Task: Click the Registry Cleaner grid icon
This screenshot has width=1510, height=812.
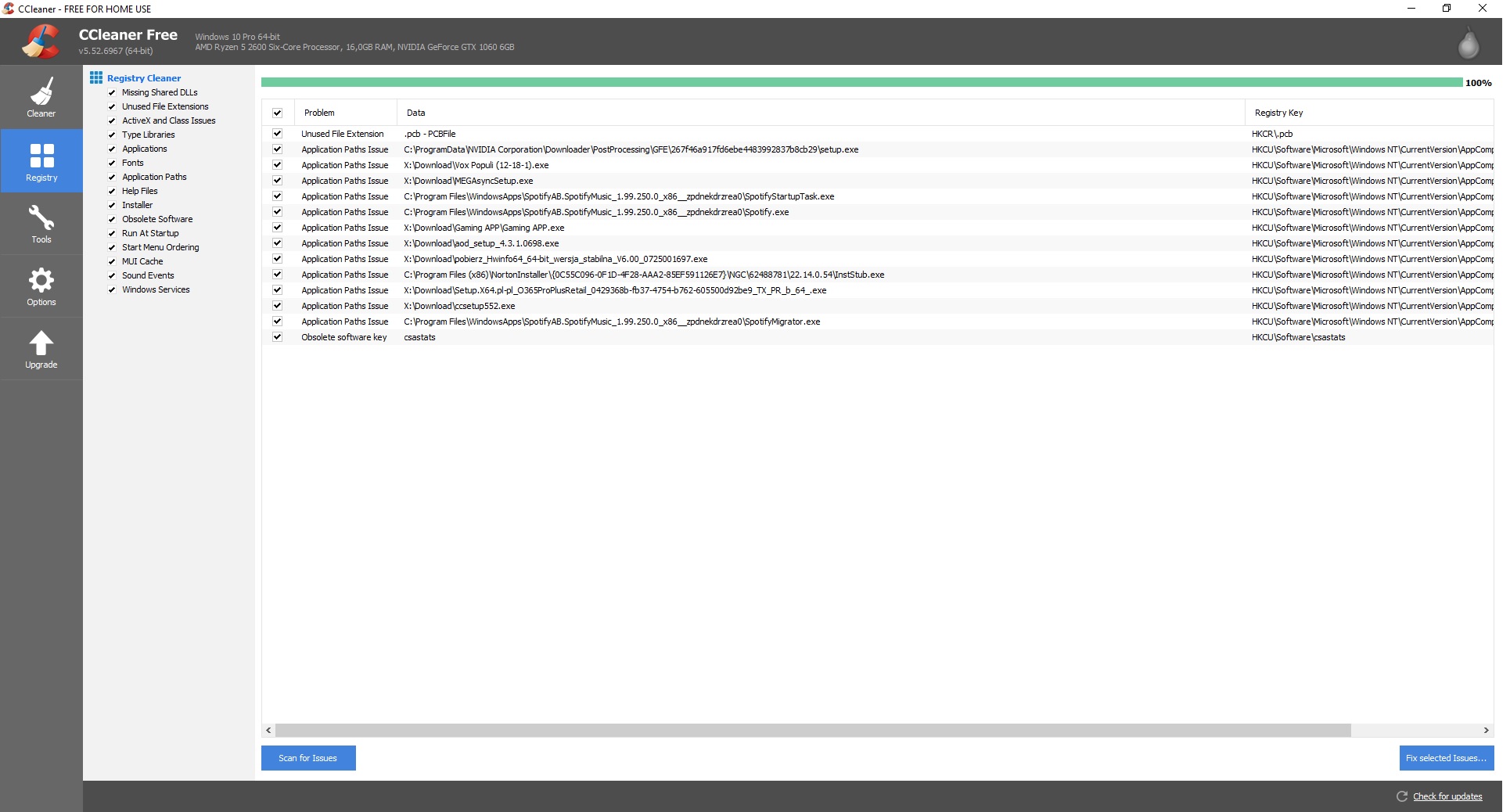Action: 96,77
